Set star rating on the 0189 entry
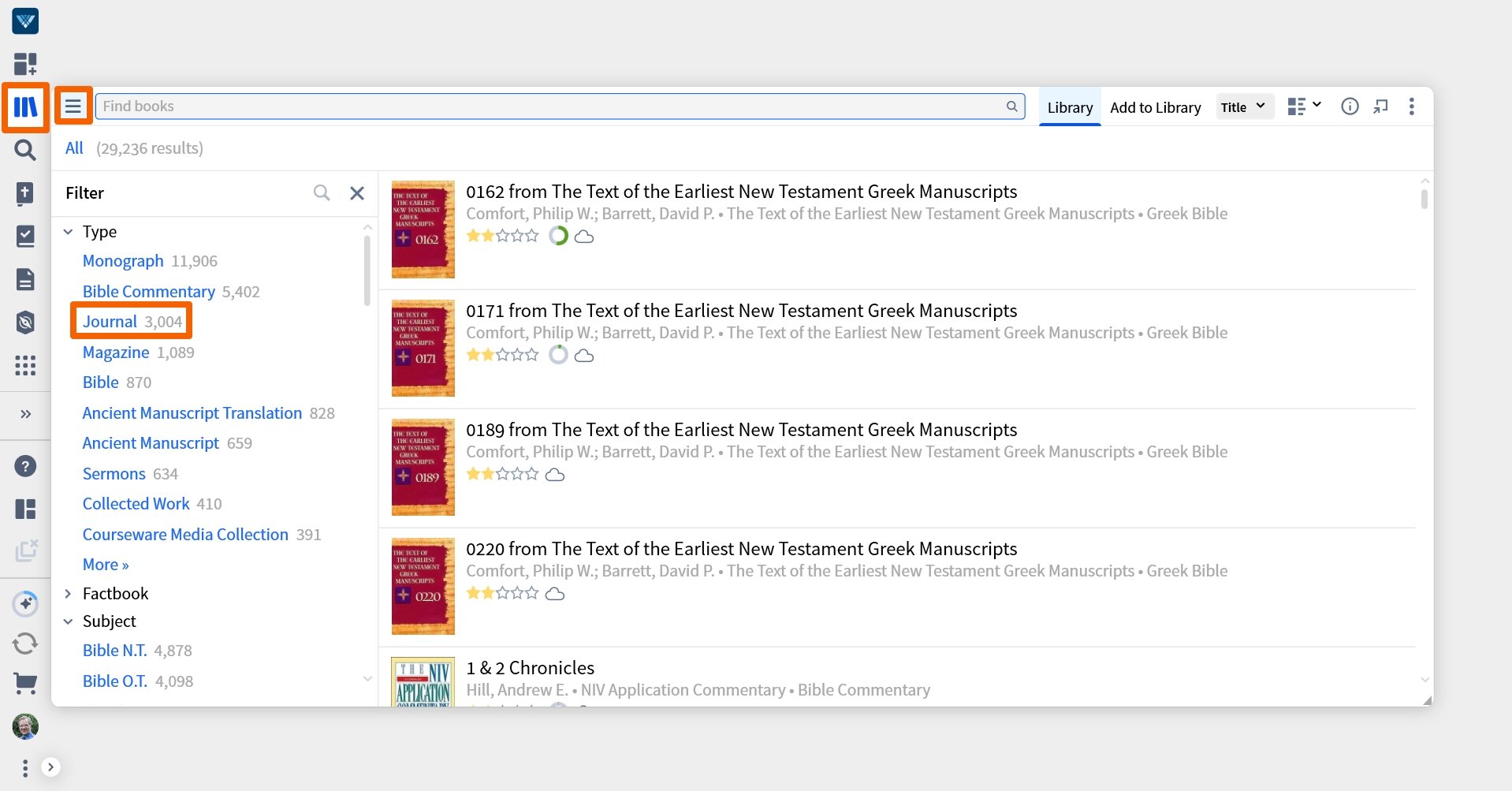Screen dimensions: 1512x791 tap(502, 474)
